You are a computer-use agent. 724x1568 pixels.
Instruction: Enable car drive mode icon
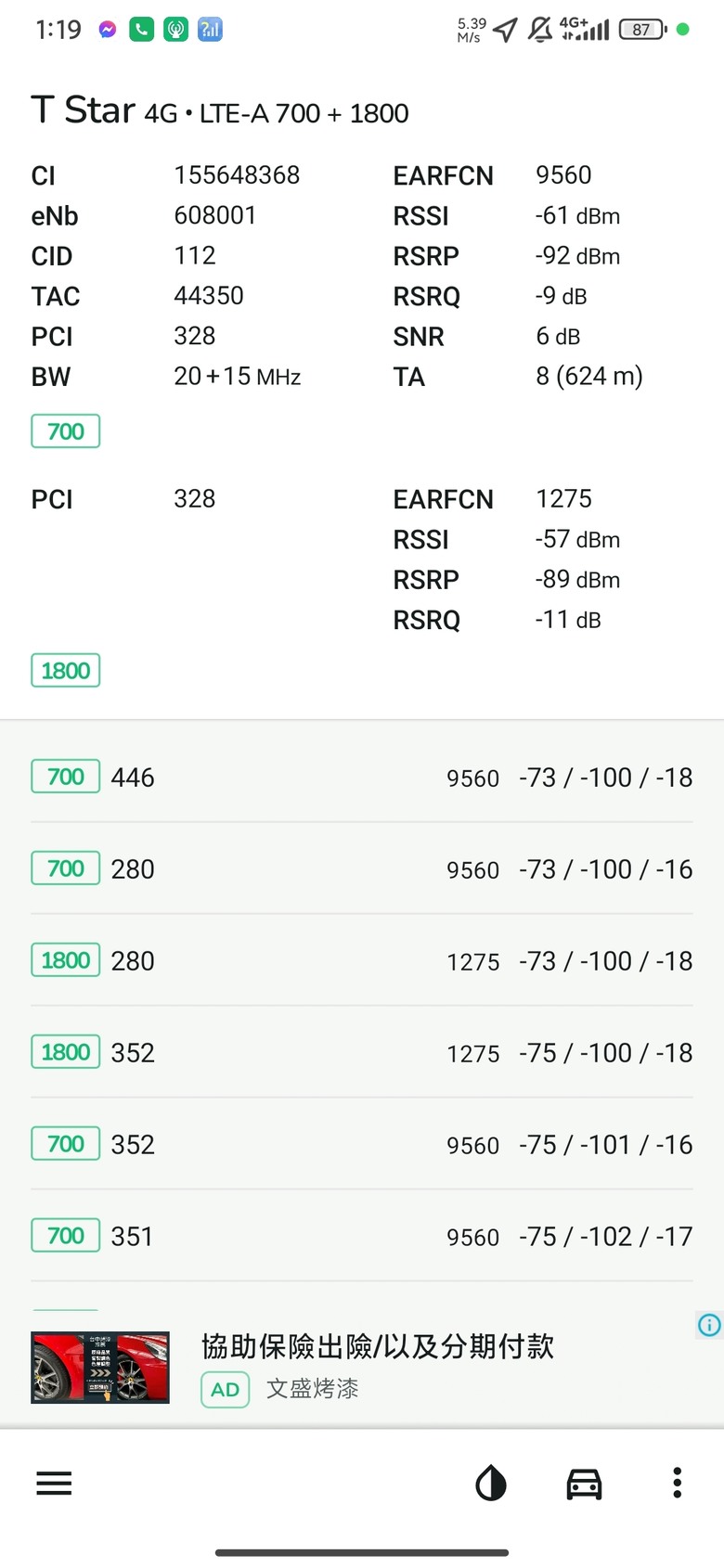click(x=584, y=1484)
